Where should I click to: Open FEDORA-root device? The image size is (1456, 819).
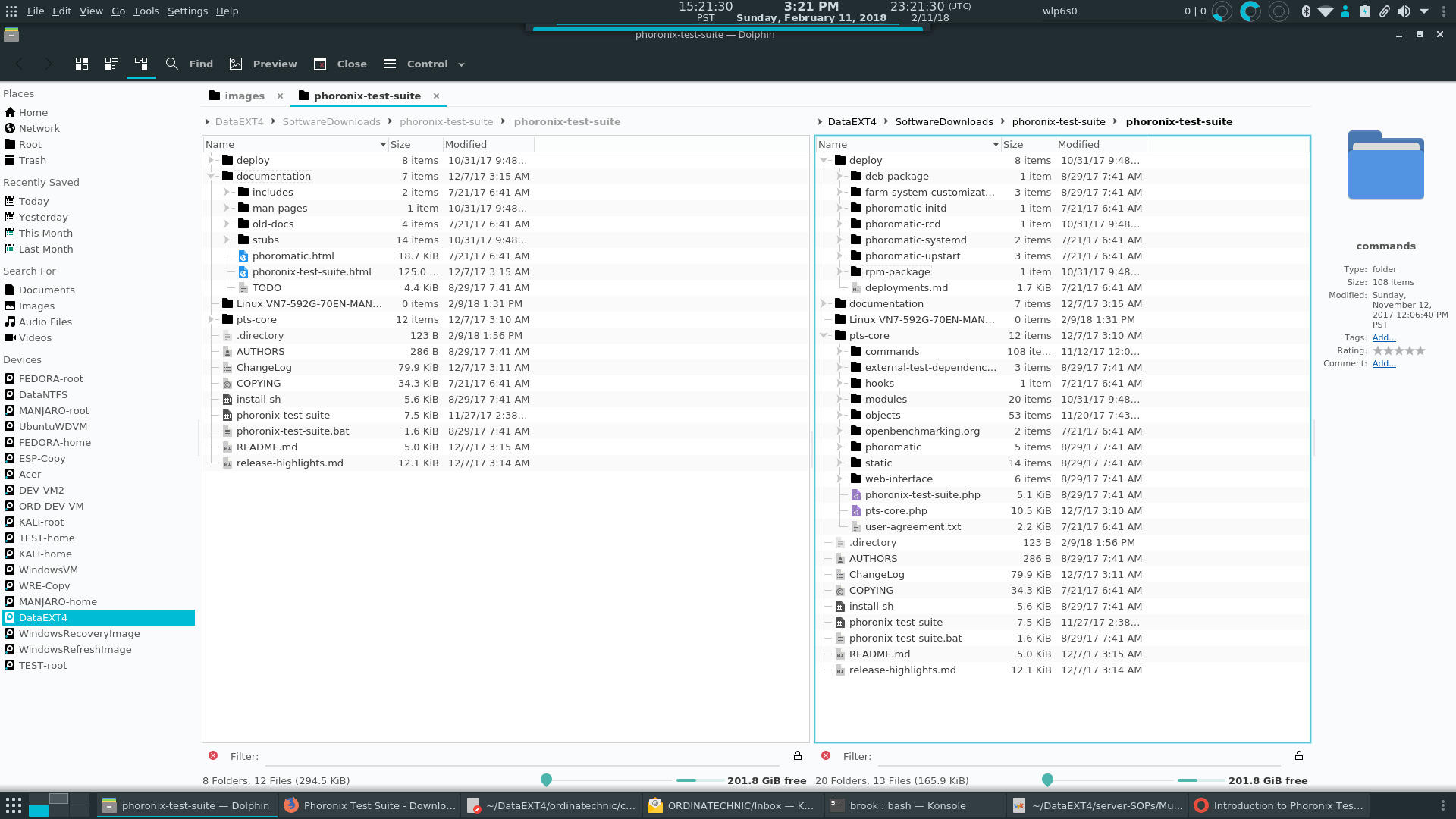tap(51, 378)
